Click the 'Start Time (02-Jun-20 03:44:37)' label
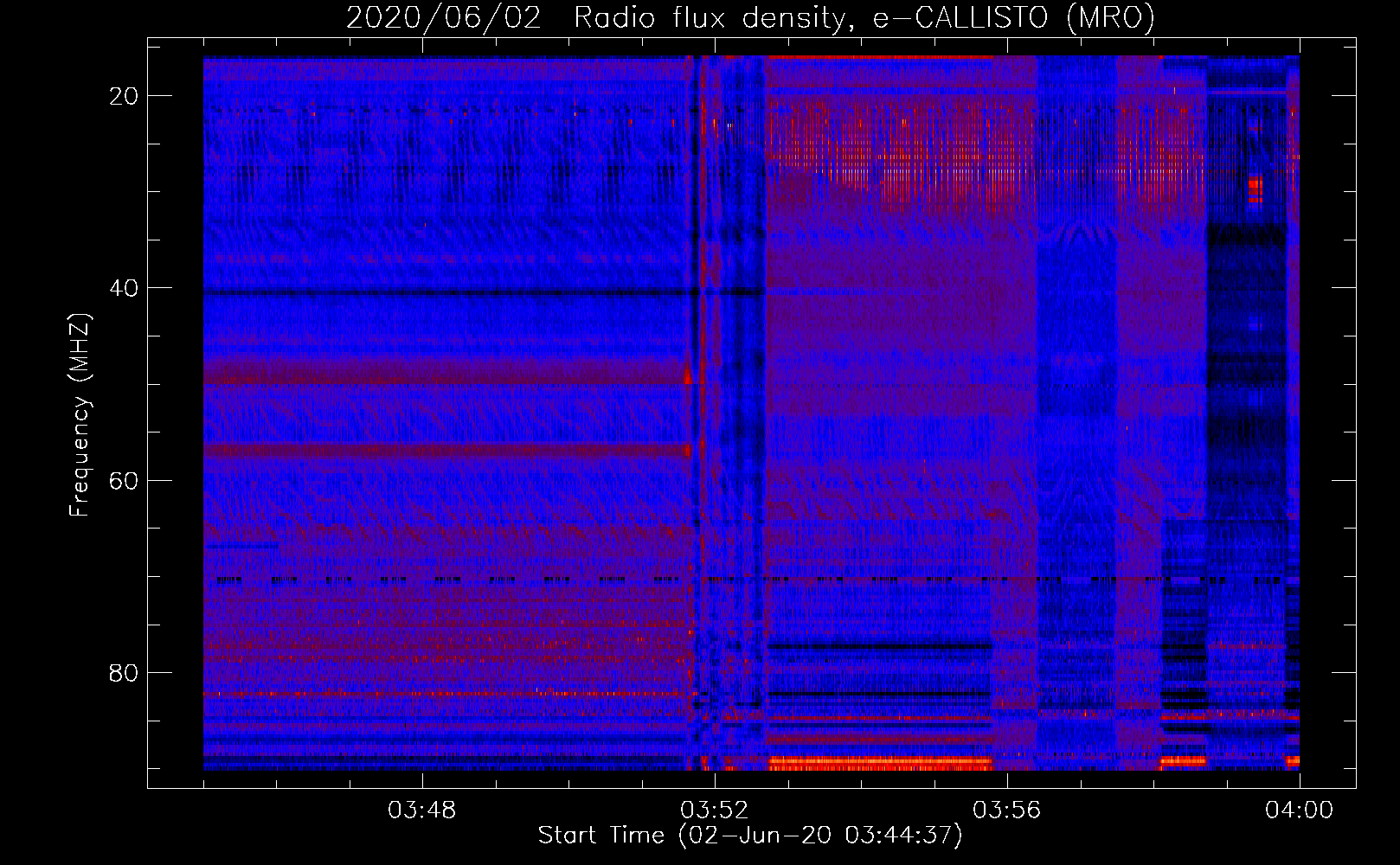1400x865 pixels. pos(750,836)
